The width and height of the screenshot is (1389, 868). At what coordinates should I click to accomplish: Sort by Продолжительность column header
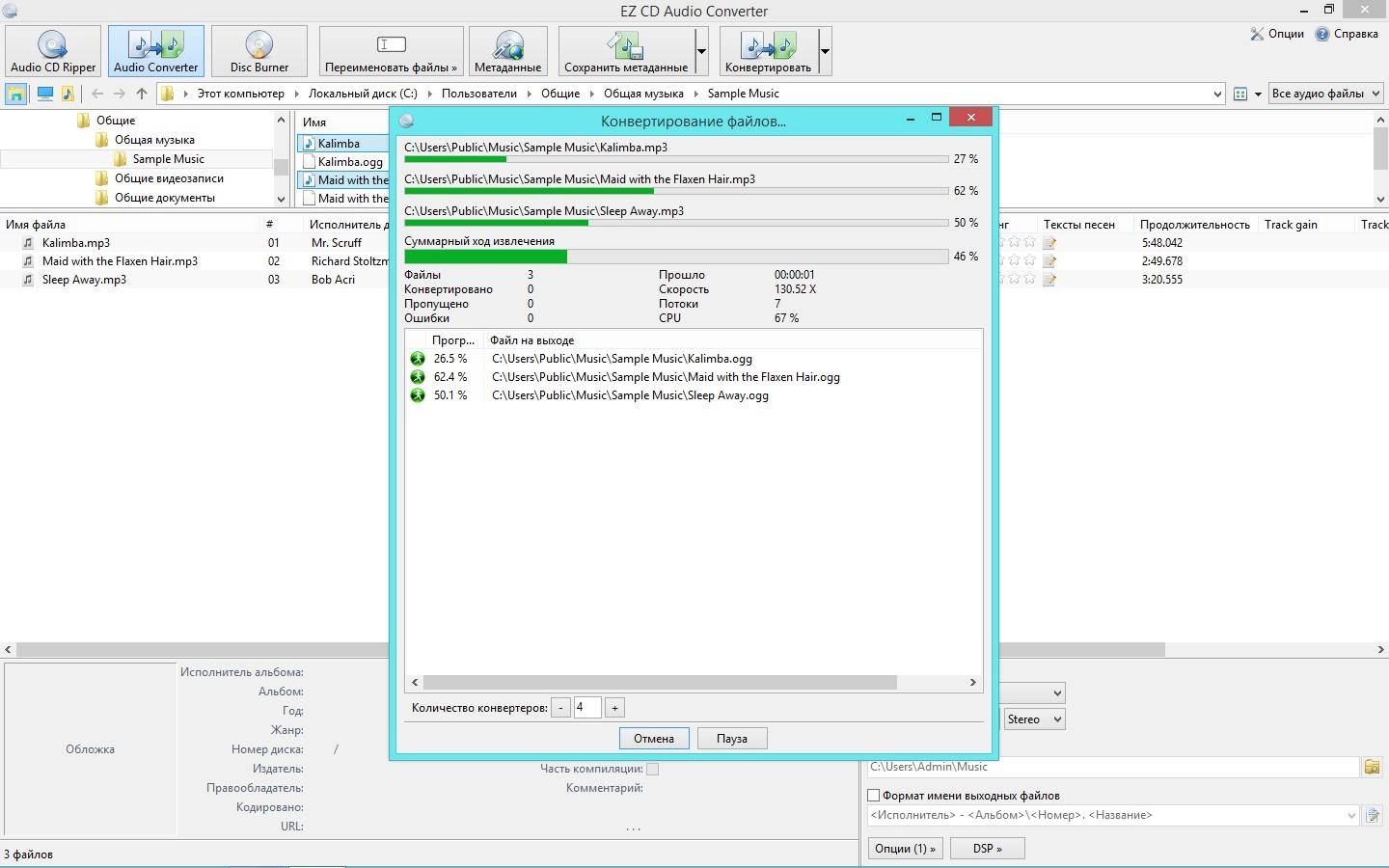pyautogui.click(x=1194, y=225)
